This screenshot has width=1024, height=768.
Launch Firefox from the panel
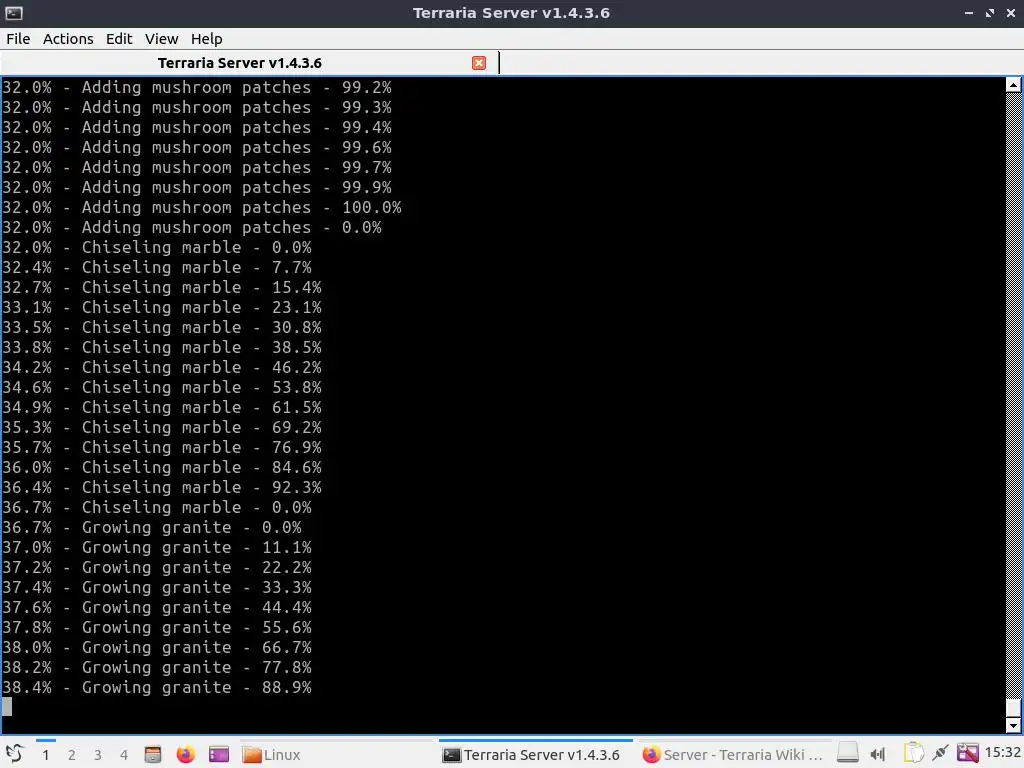tap(185, 754)
